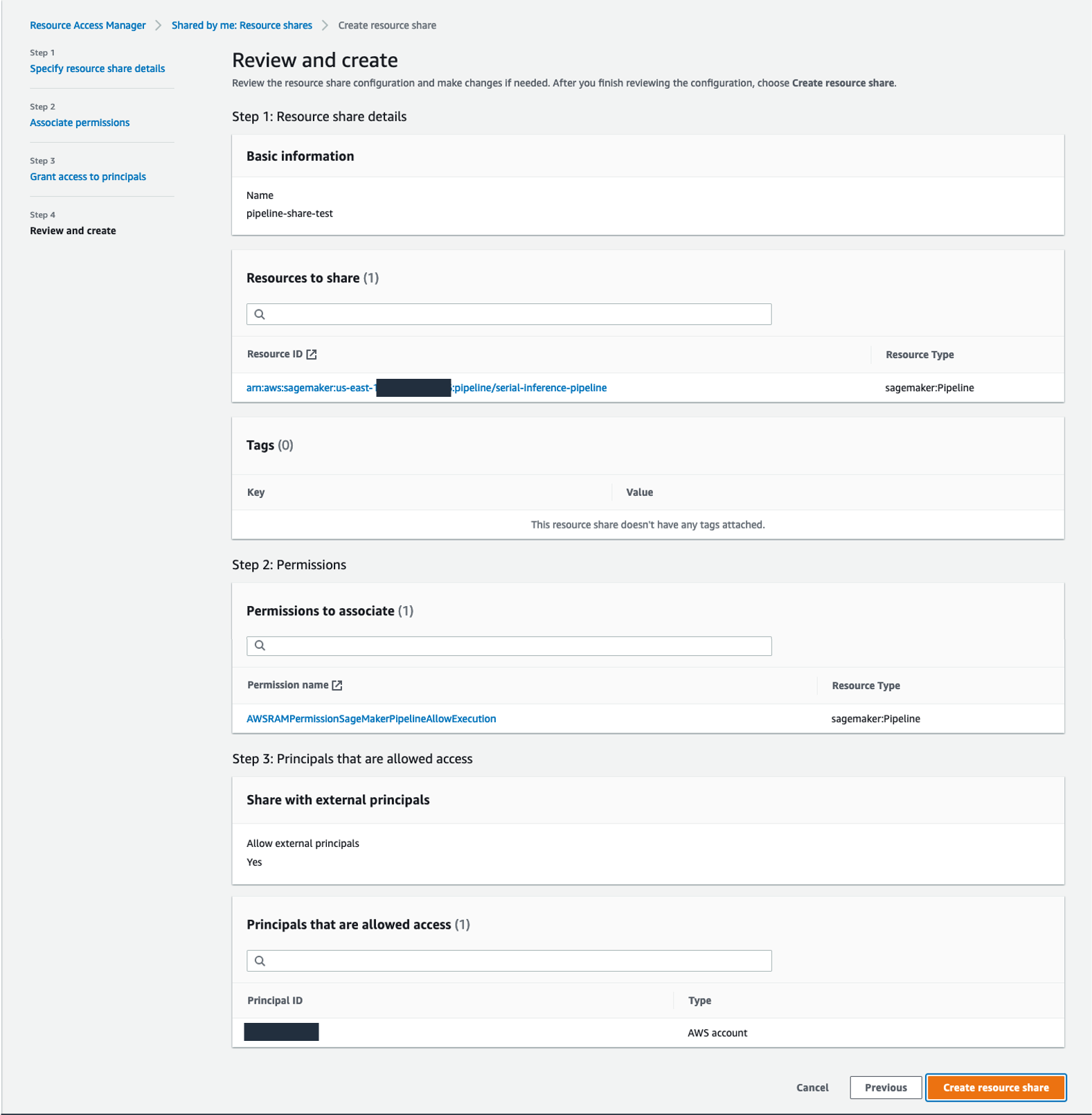Open the serial-inference-pipeline resource ARN link
Viewport: 1092px width, 1115px height.
[530, 388]
